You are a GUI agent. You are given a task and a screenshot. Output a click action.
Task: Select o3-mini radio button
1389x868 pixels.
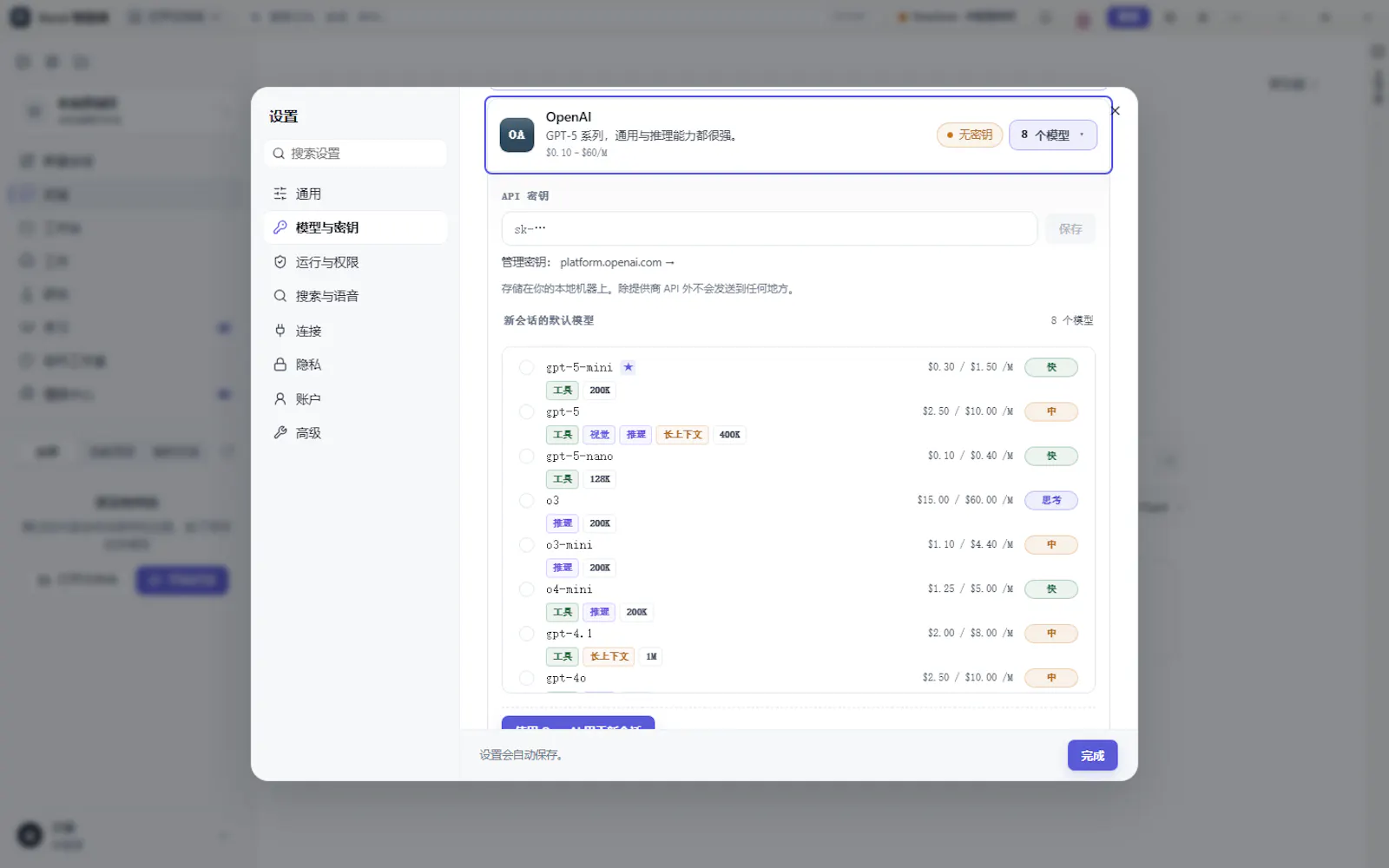526,544
